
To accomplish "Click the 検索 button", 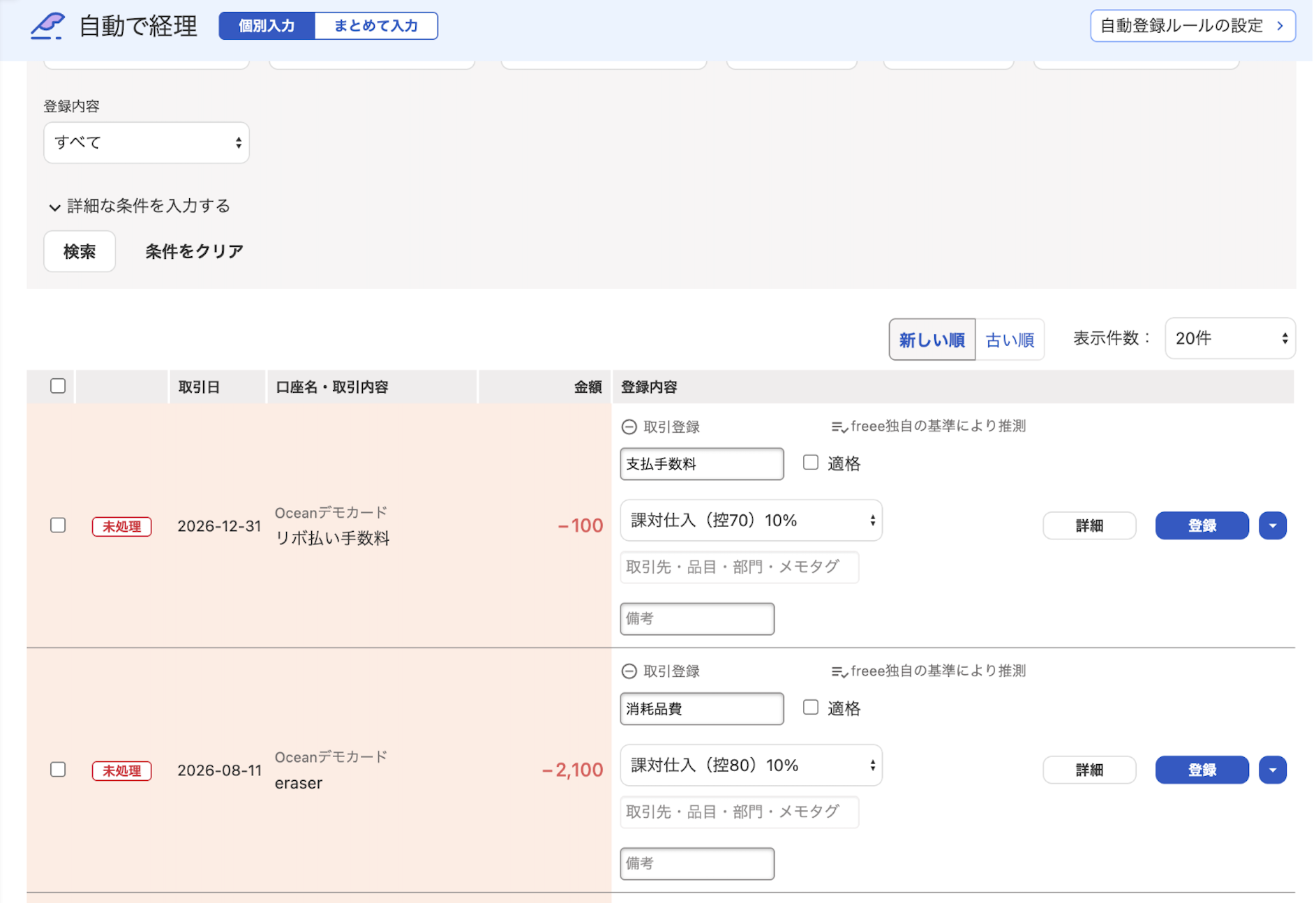I will (80, 251).
